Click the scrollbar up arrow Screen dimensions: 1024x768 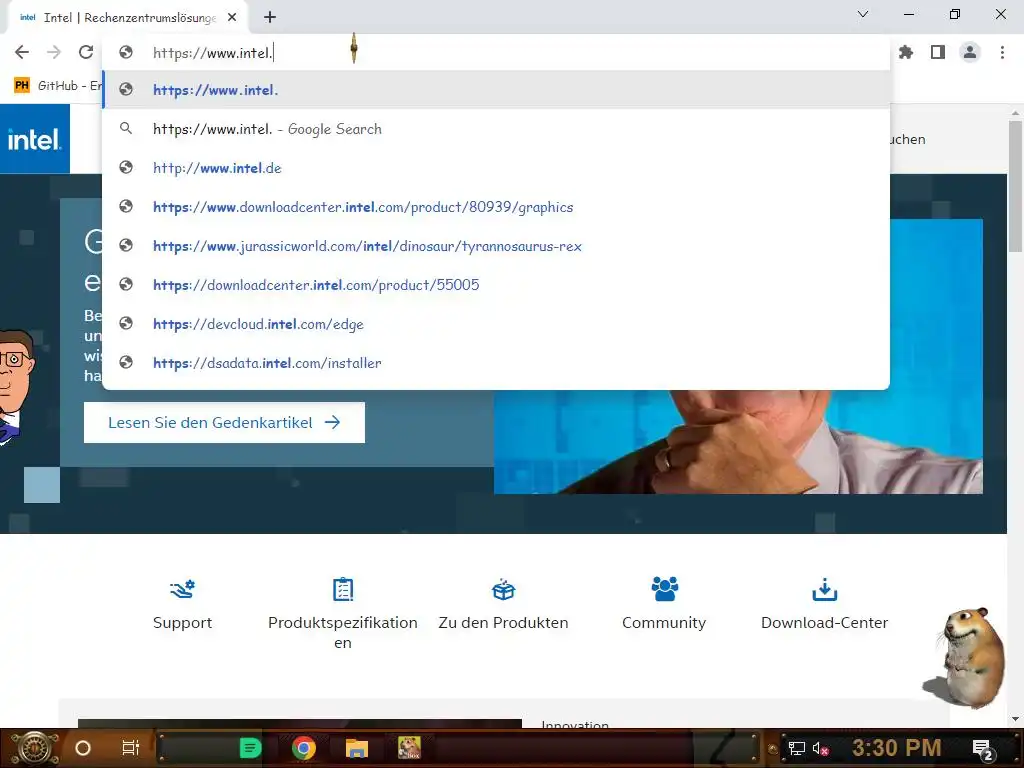(x=1015, y=112)
